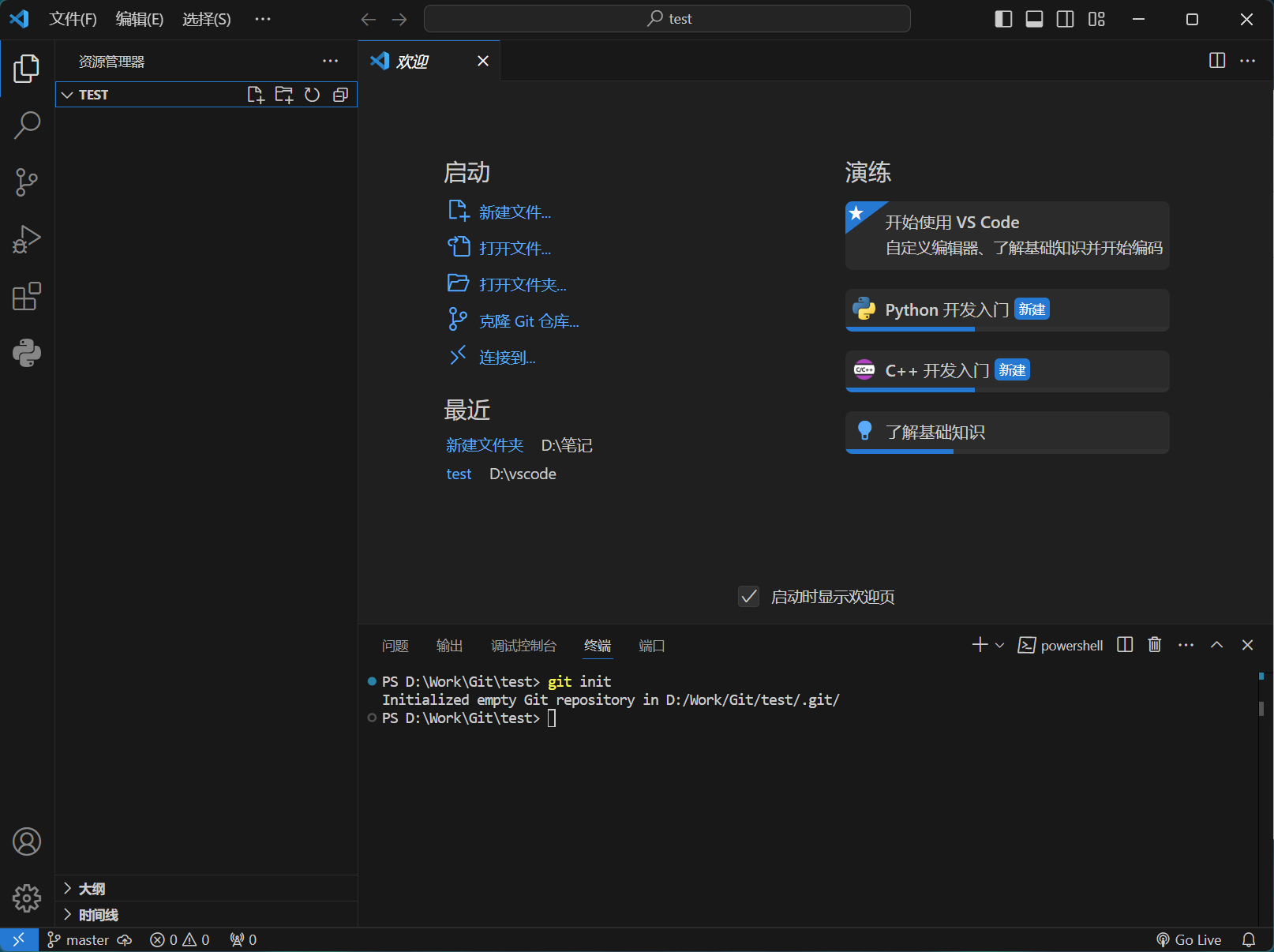The height and width of the screenshot is (952, 1274).
Task: Switch to the 端口 panel tab
Action: (x=651, y=646)
